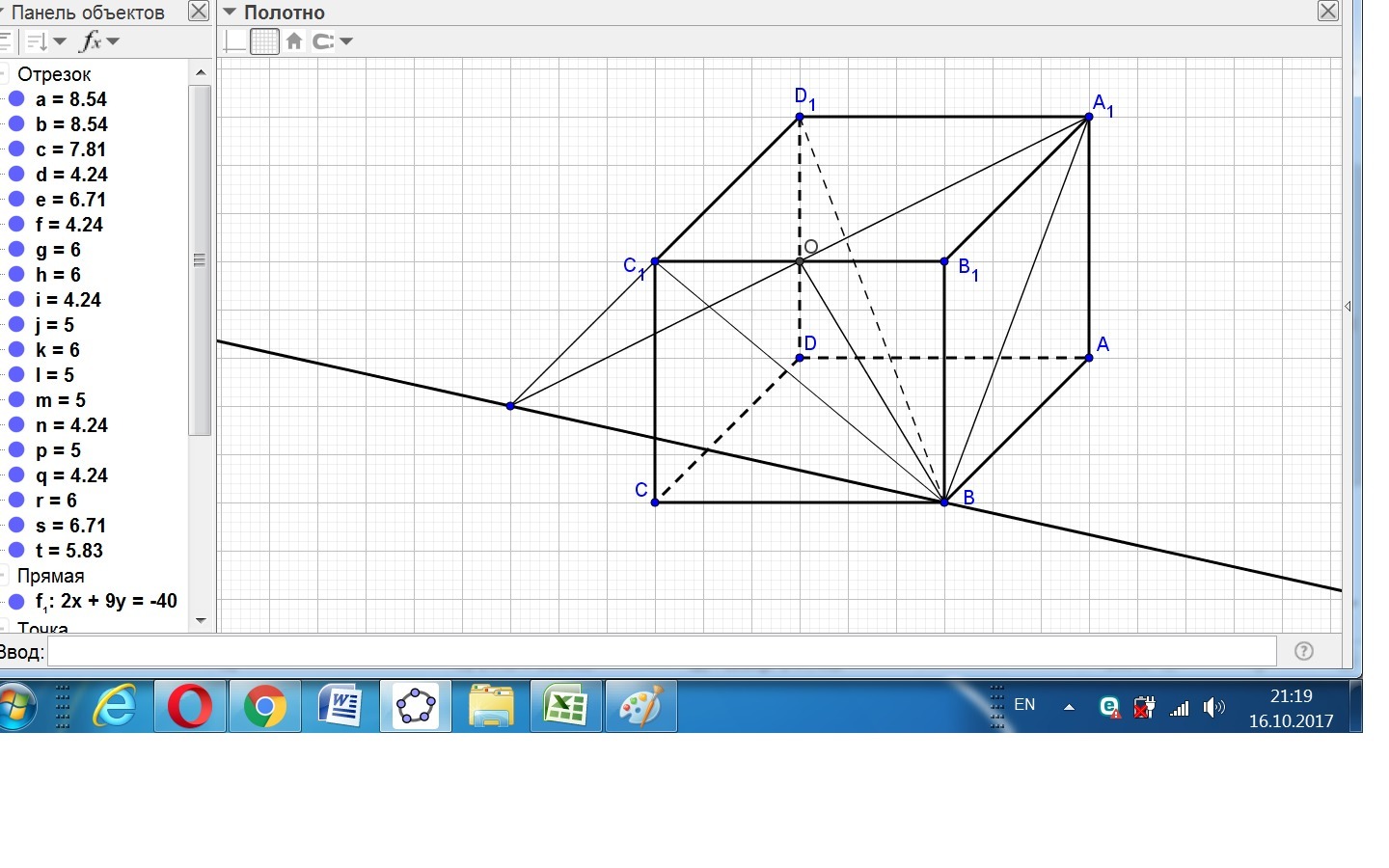Screen dimensions: 1389x868
Task: Click the Ввод input field
Action: 662,651
